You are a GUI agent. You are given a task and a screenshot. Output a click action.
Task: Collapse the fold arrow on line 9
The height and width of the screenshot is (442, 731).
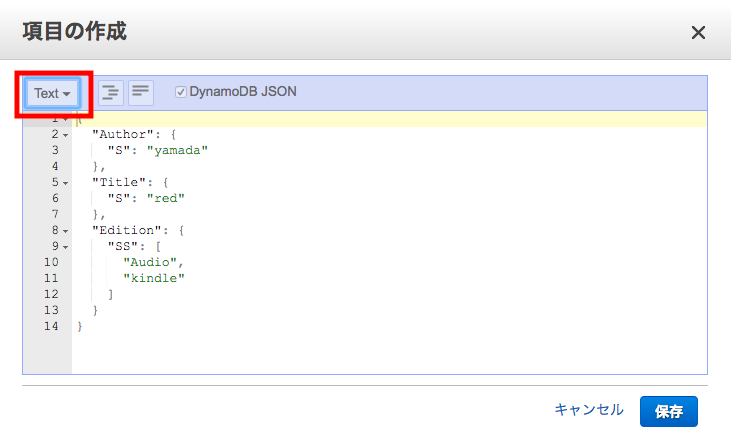coord(65,247)
